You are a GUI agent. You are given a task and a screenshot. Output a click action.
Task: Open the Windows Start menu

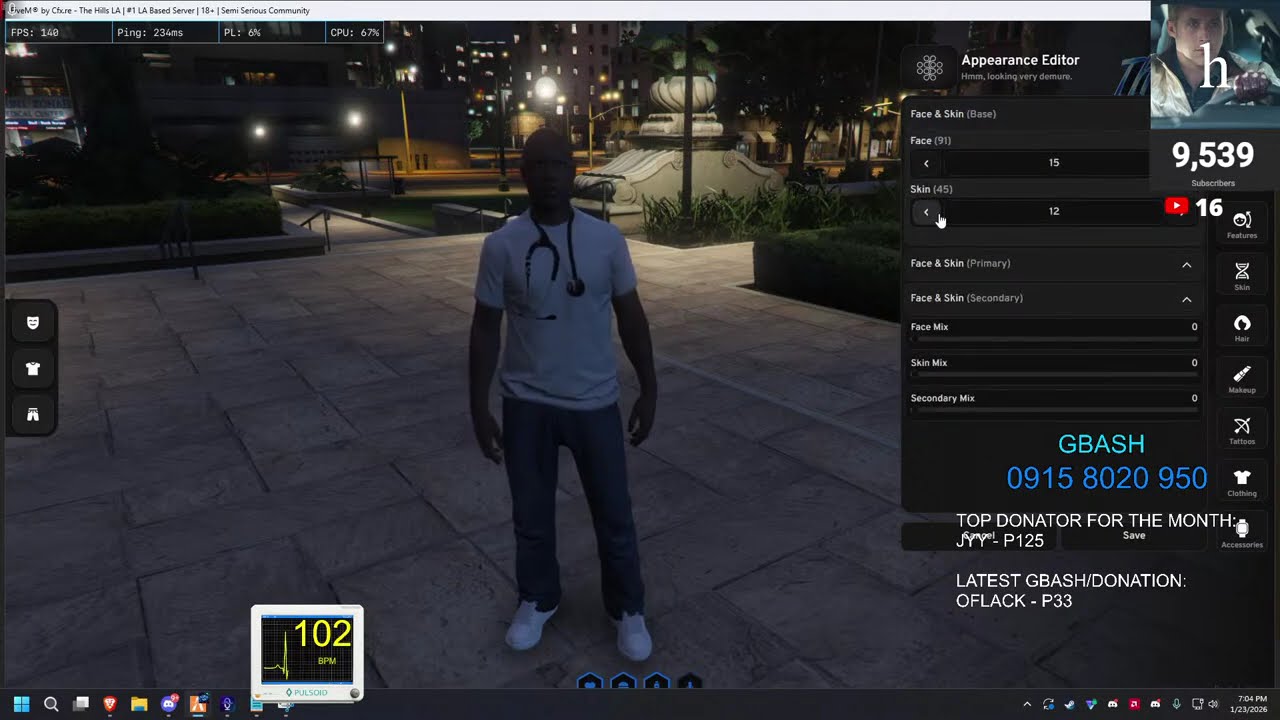[21, 704]
